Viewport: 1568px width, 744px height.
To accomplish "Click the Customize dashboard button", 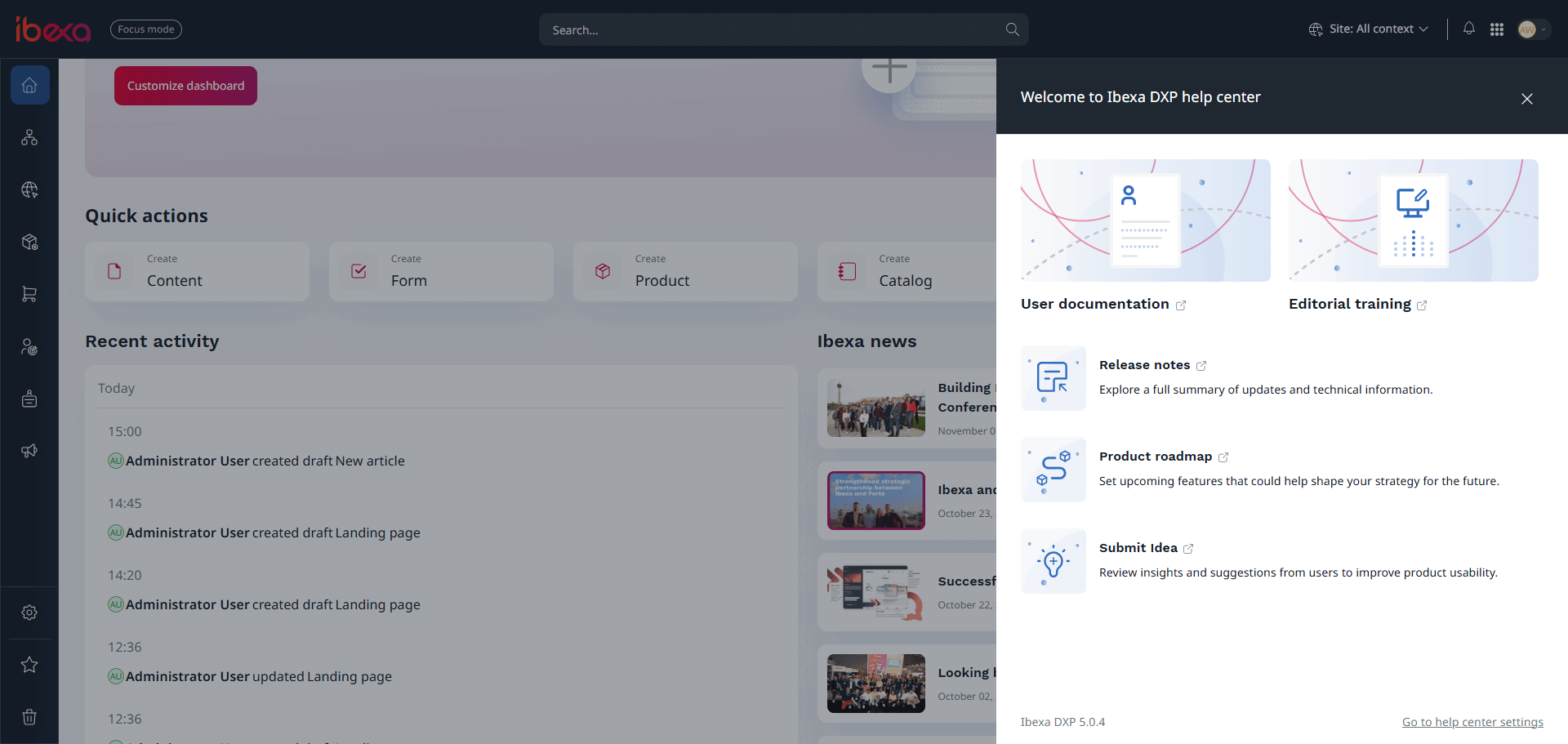I will click(185, 86).
